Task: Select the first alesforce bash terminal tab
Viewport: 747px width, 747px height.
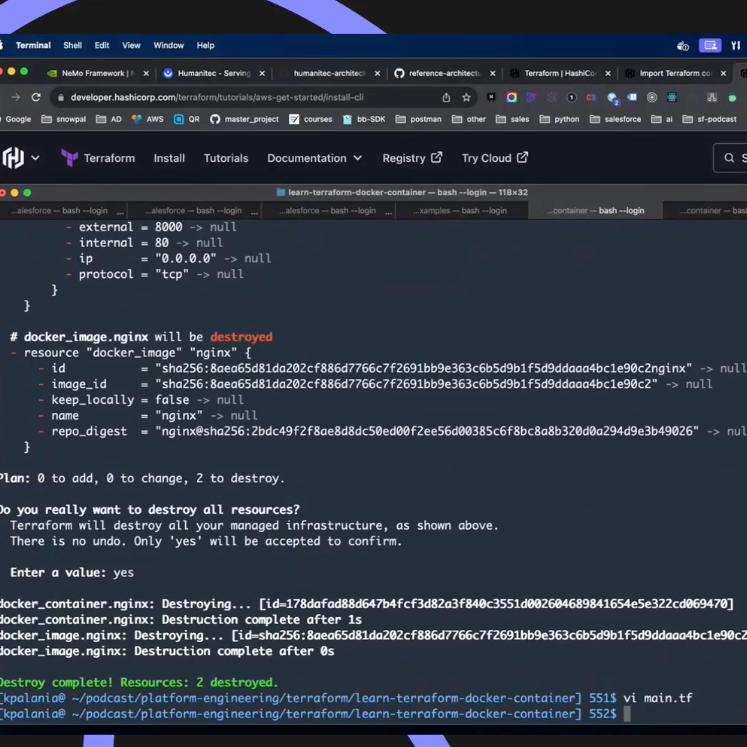Action: (61, 211)
